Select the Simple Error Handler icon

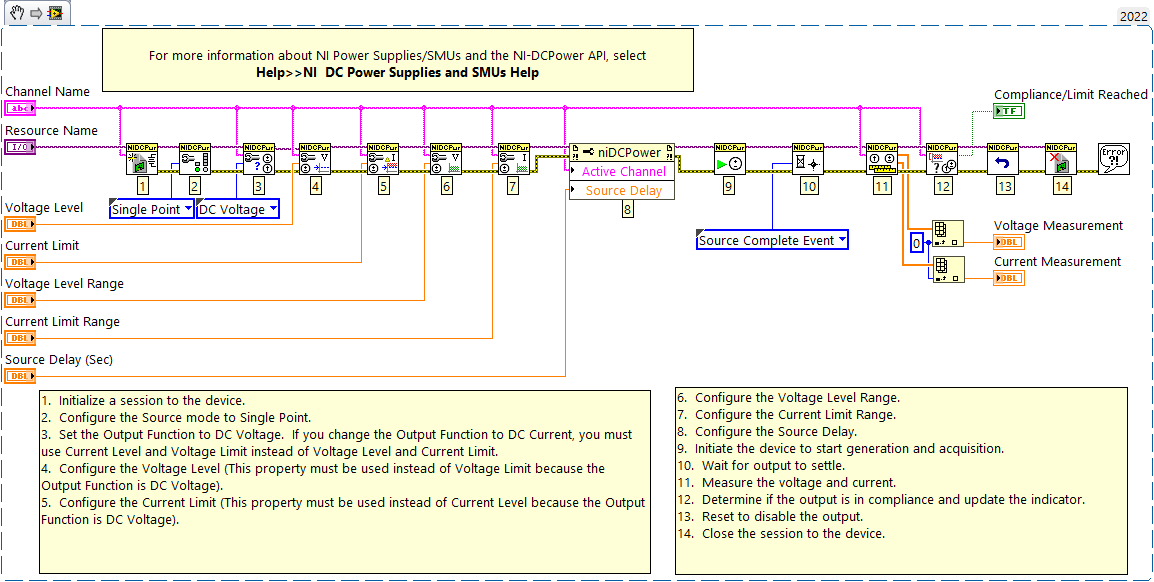(1113, 159)
